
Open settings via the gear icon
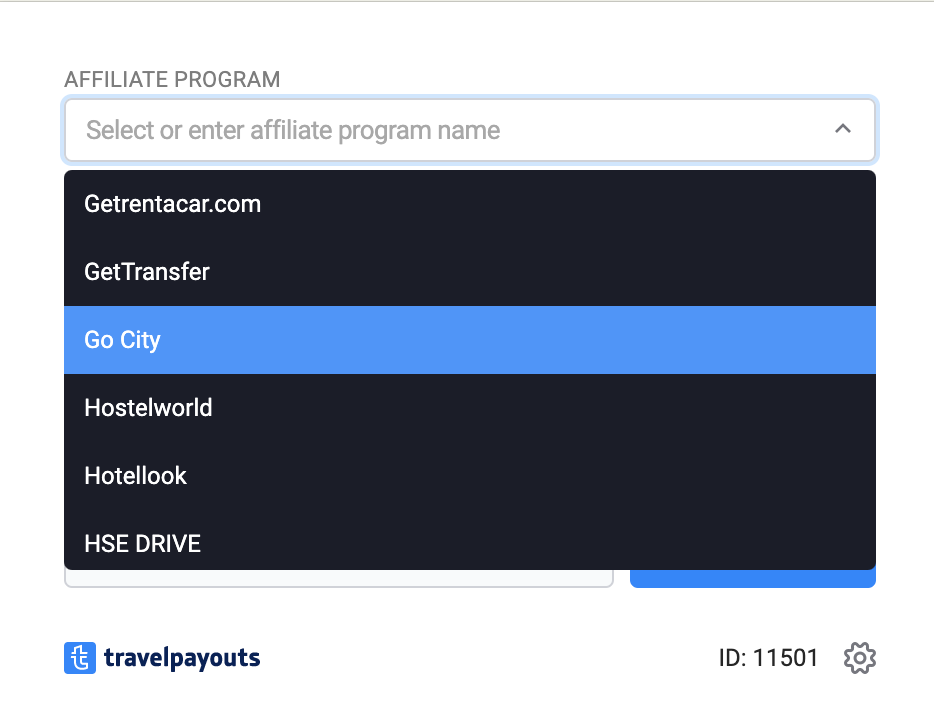click(x=860, y=658)
